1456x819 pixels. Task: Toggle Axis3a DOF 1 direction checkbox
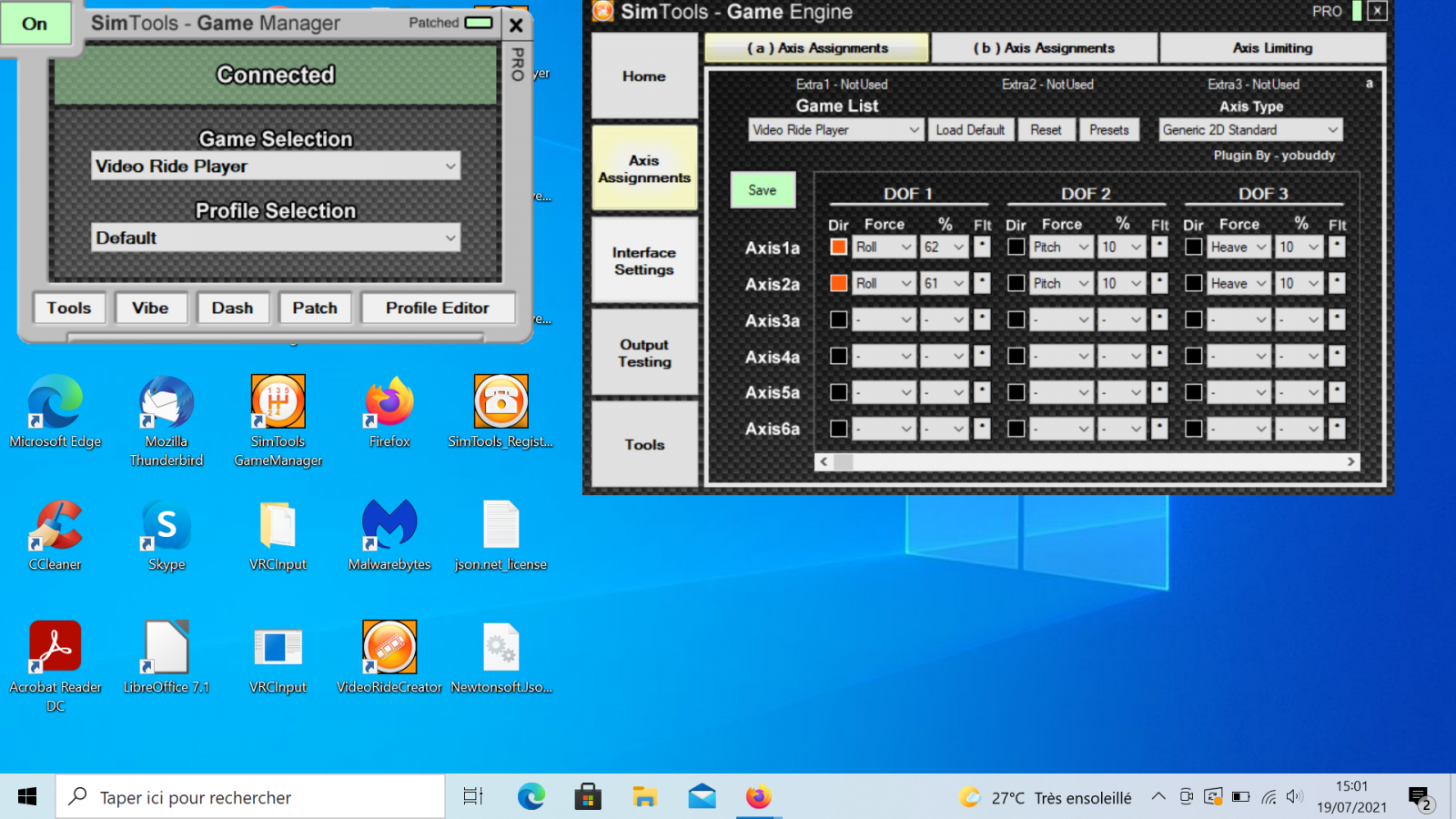click(839, 319)
